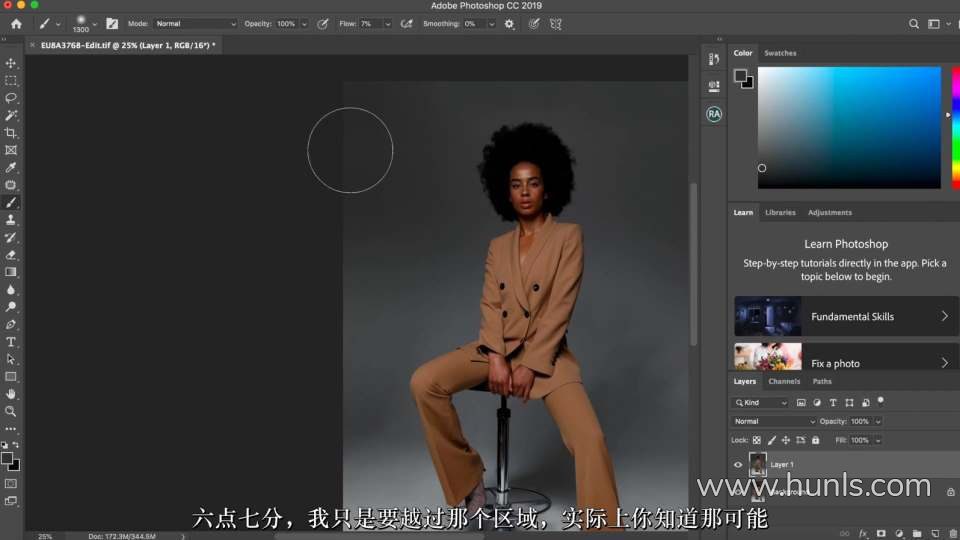
Task: Select the Zoom tool
Action: tap(11, 411)
